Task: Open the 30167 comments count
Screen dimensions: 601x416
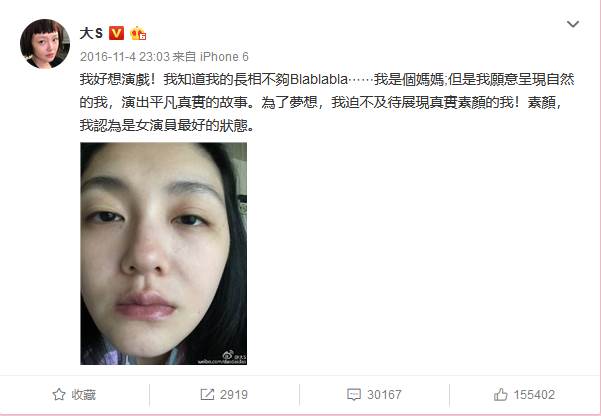Action: (384, 395)
